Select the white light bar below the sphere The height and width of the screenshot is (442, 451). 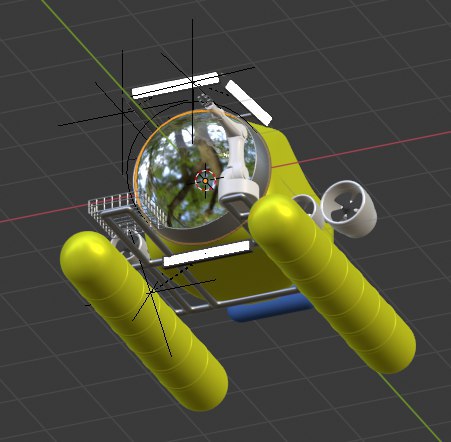[x=206, y=253]
